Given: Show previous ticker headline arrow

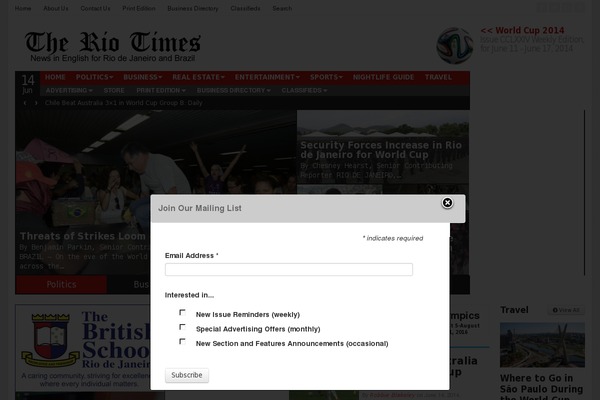Looking at the screenshot, I should [x=25, y=103].
